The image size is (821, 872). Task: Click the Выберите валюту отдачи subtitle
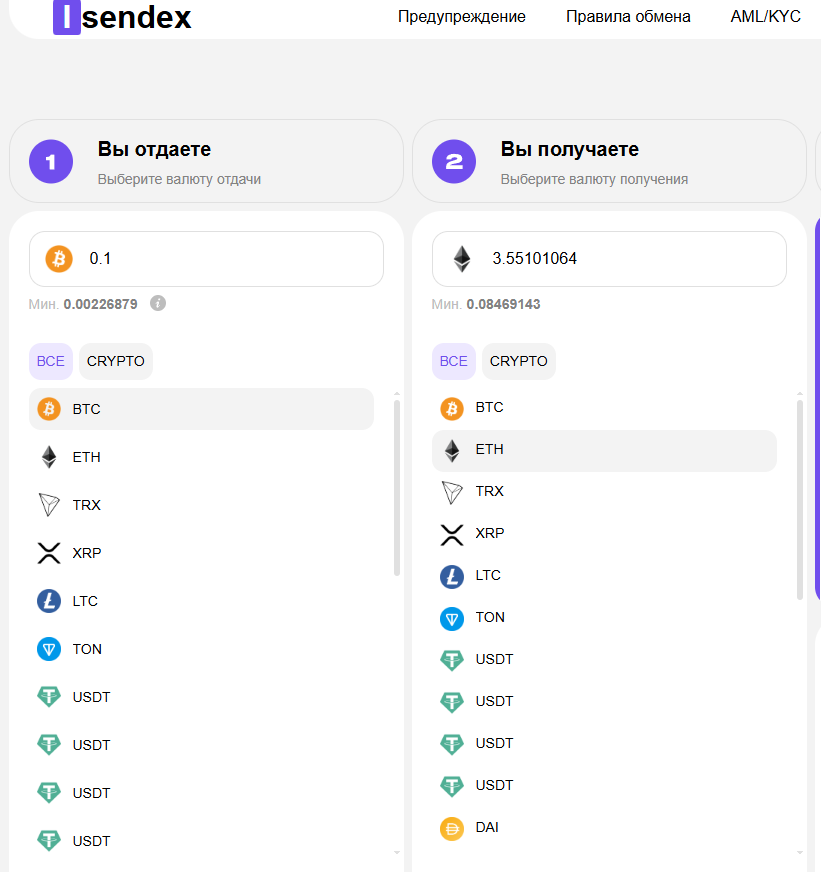pyautogui.click(x=179, y=179)
